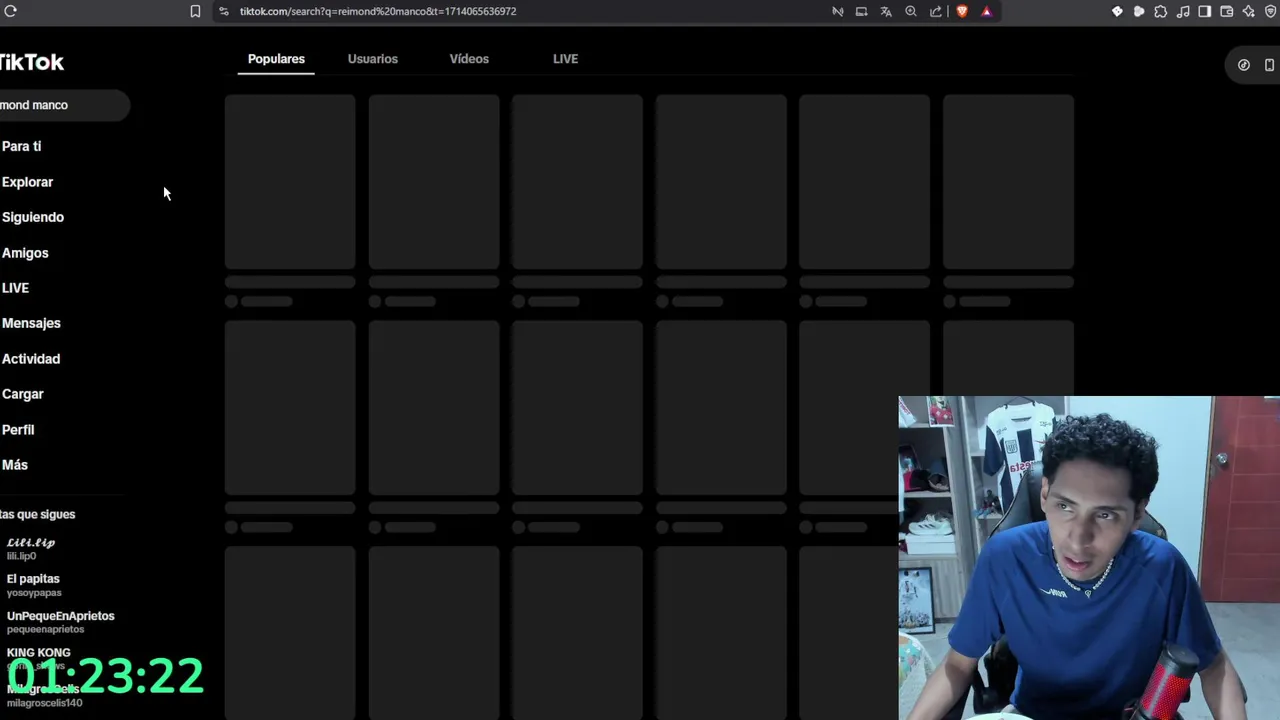Open followed account KING KONG
Screen dimensions: 1280x720
39,658
